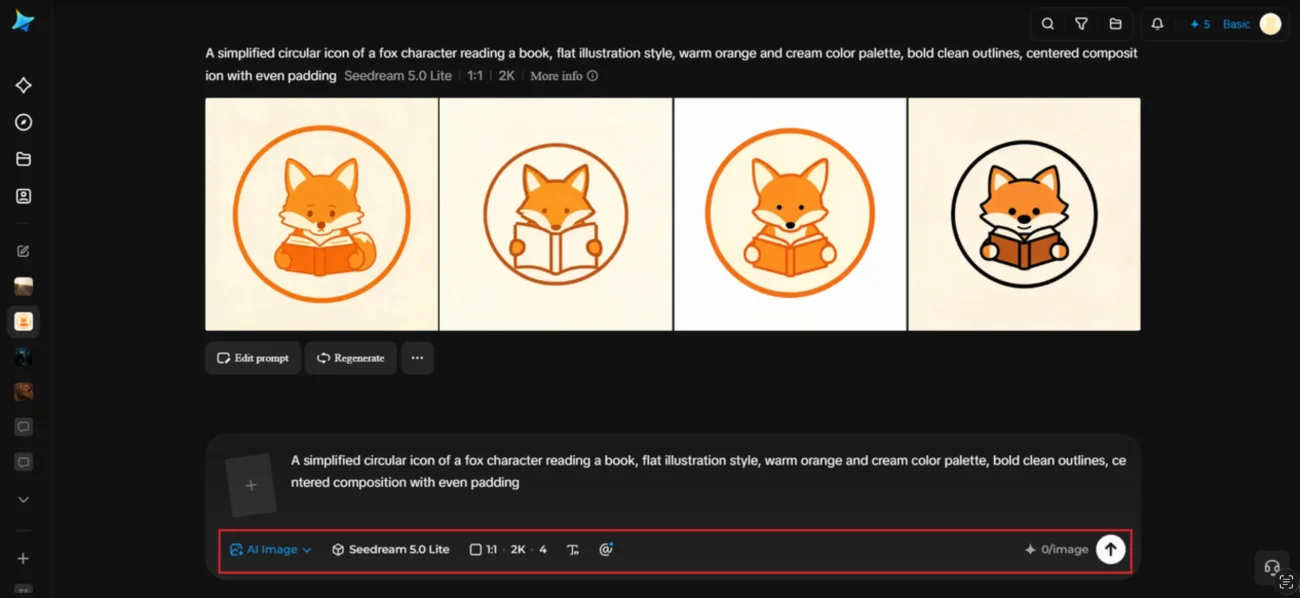Add a reference image via plus placeholder
1300x598 pixels.
coord(251,485)
